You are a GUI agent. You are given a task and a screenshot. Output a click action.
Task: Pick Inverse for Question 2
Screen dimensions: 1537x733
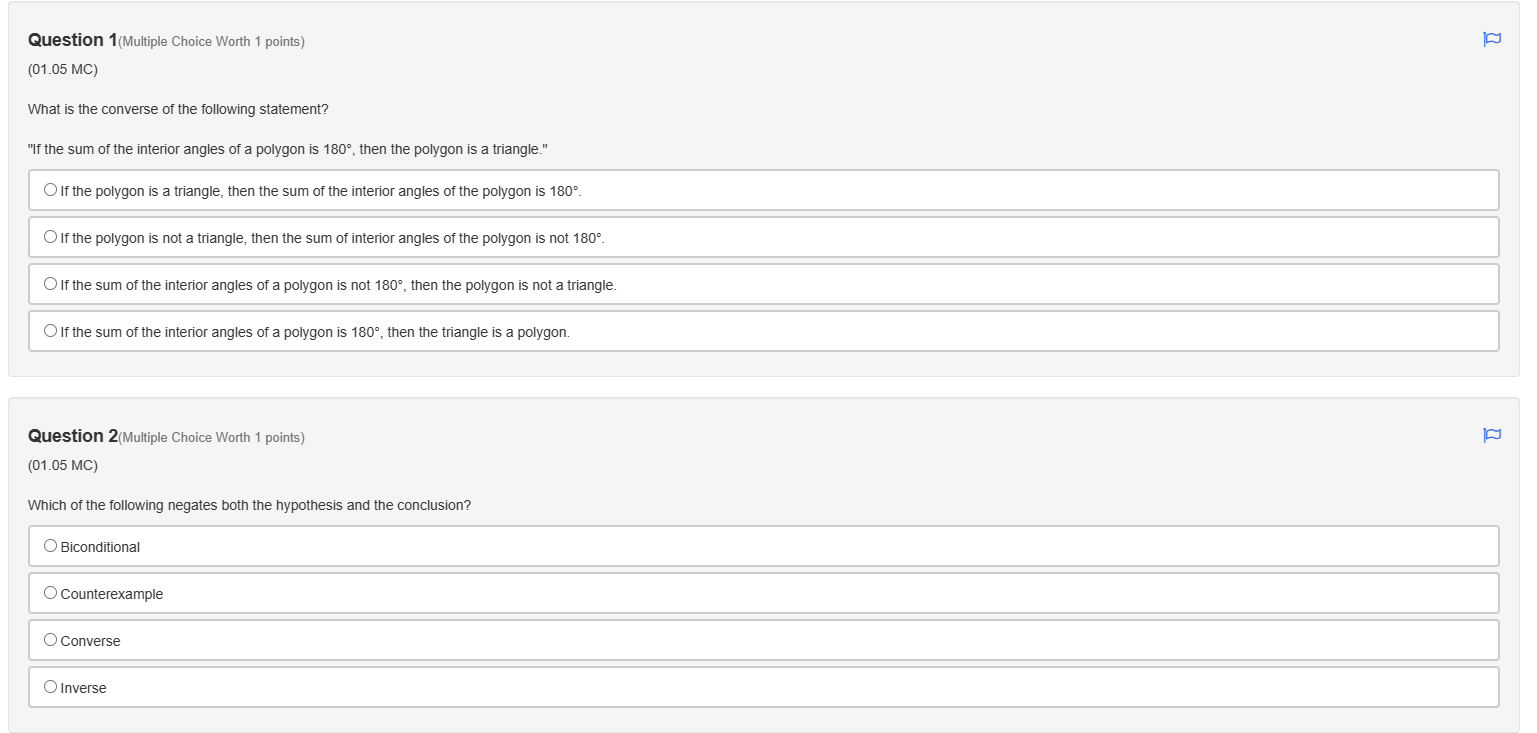[50, 686]
